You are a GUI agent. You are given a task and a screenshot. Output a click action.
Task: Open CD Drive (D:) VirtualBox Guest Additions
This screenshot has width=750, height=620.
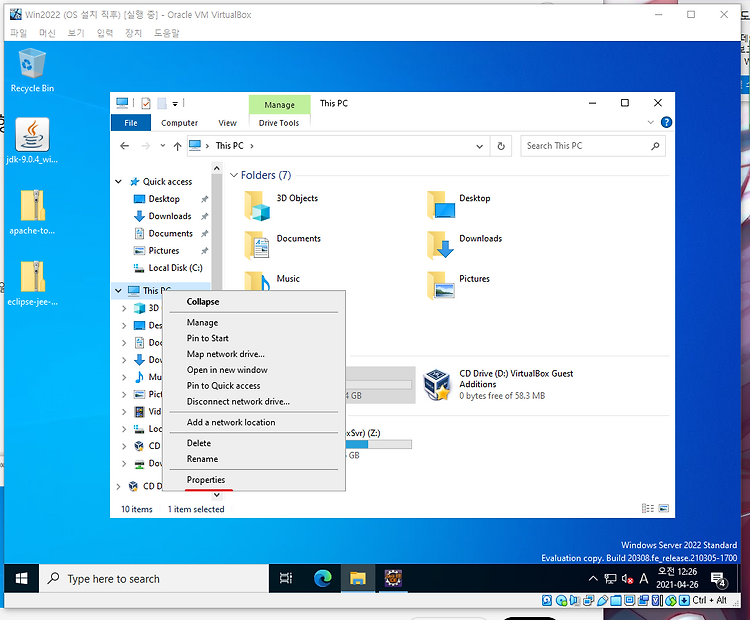pos(498,385)
